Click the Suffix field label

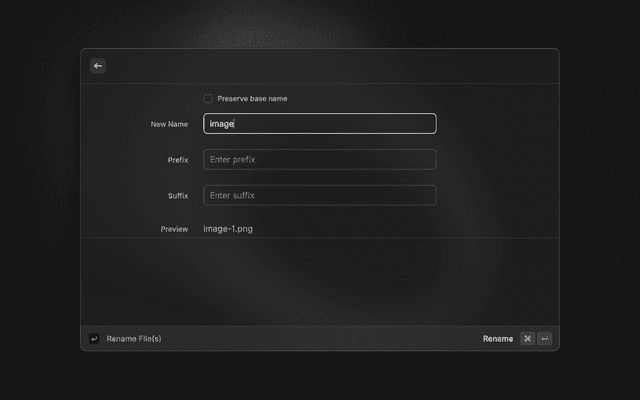[178, 196]
